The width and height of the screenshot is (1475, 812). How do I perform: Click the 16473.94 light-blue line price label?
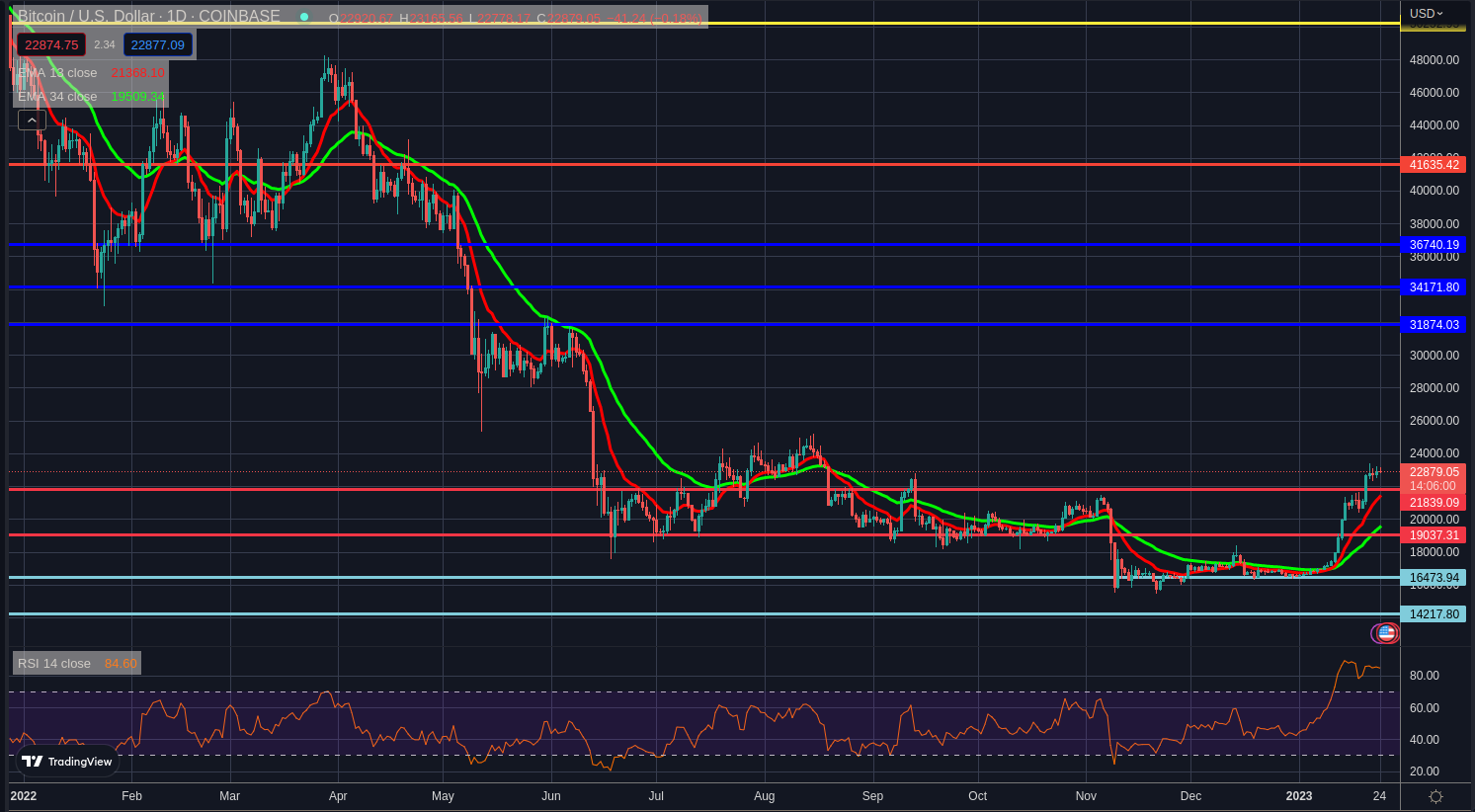1434,578
